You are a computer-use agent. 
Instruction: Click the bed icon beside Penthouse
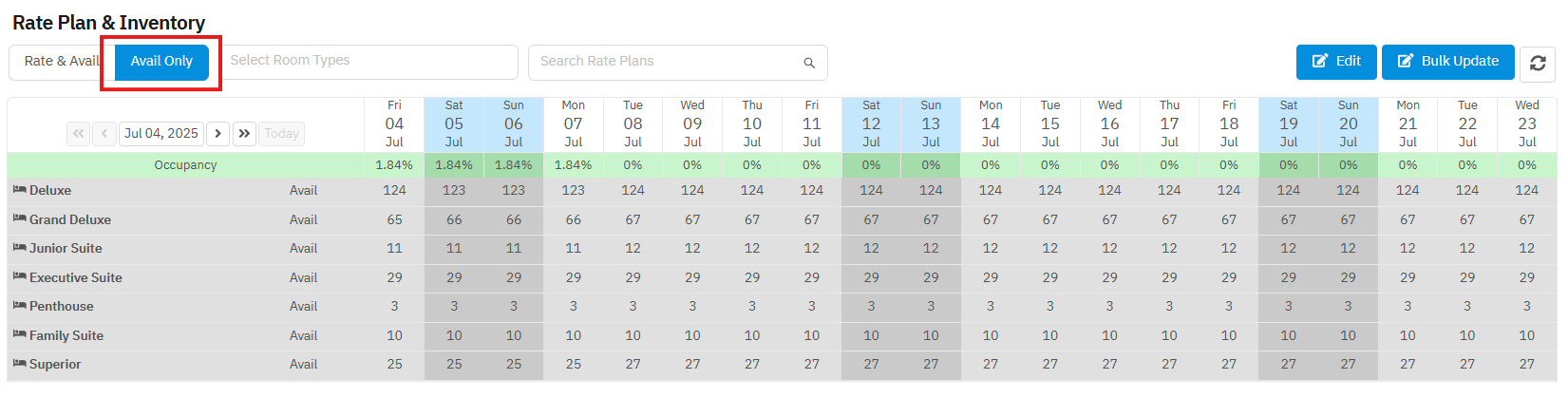point(19,306)
